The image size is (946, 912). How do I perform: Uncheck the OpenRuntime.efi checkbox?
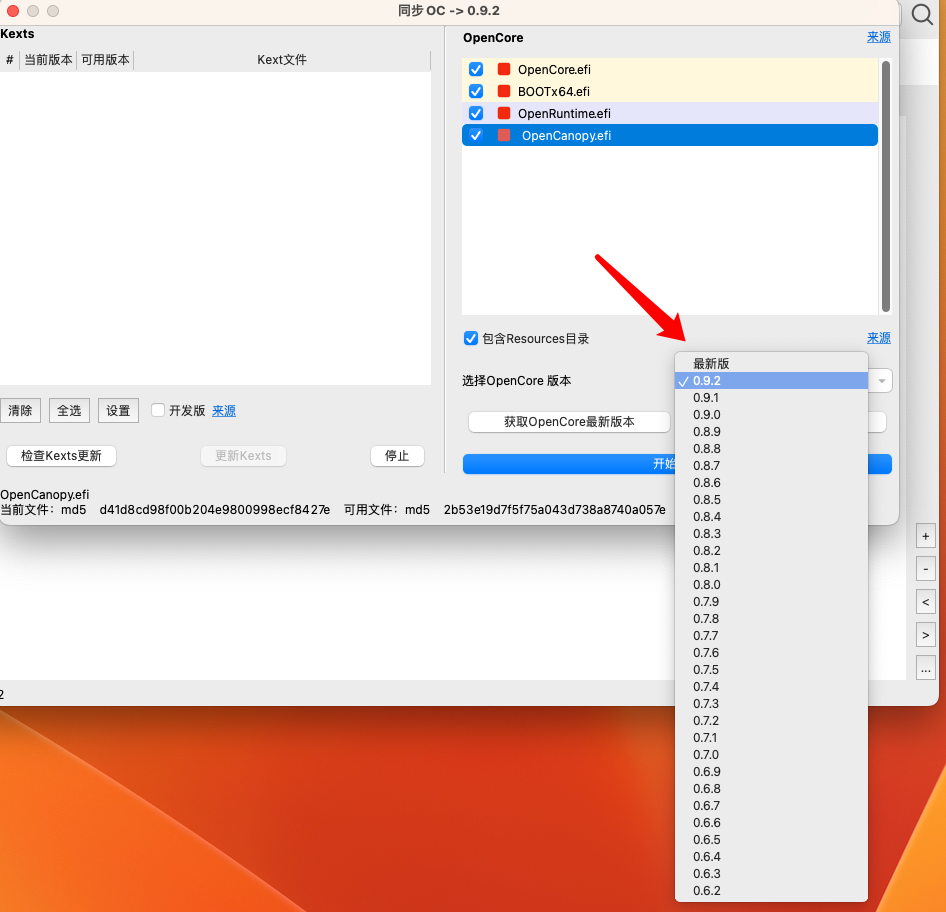click(476, 113)
